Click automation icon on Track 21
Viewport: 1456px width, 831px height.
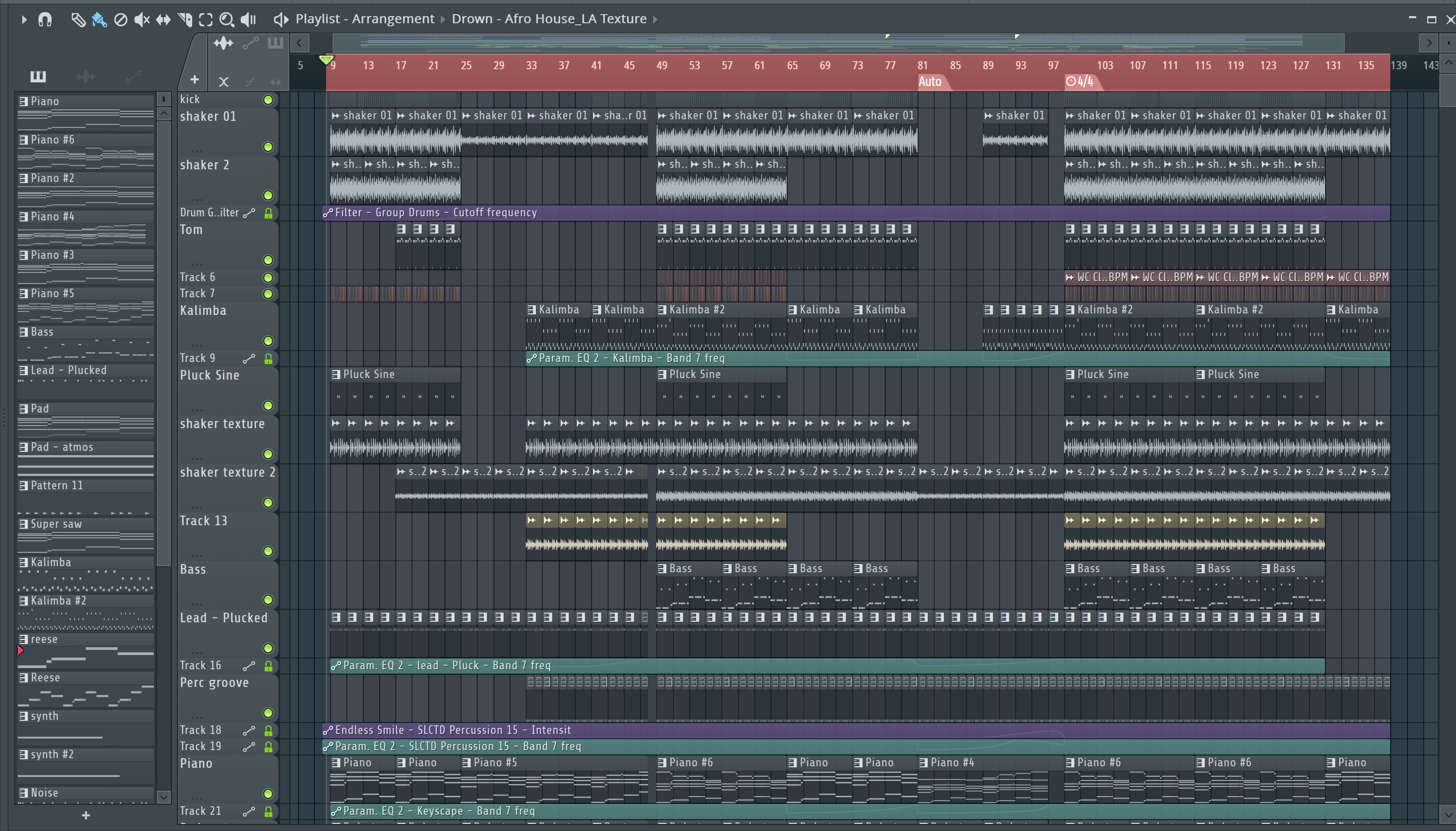tap(249, 812)
